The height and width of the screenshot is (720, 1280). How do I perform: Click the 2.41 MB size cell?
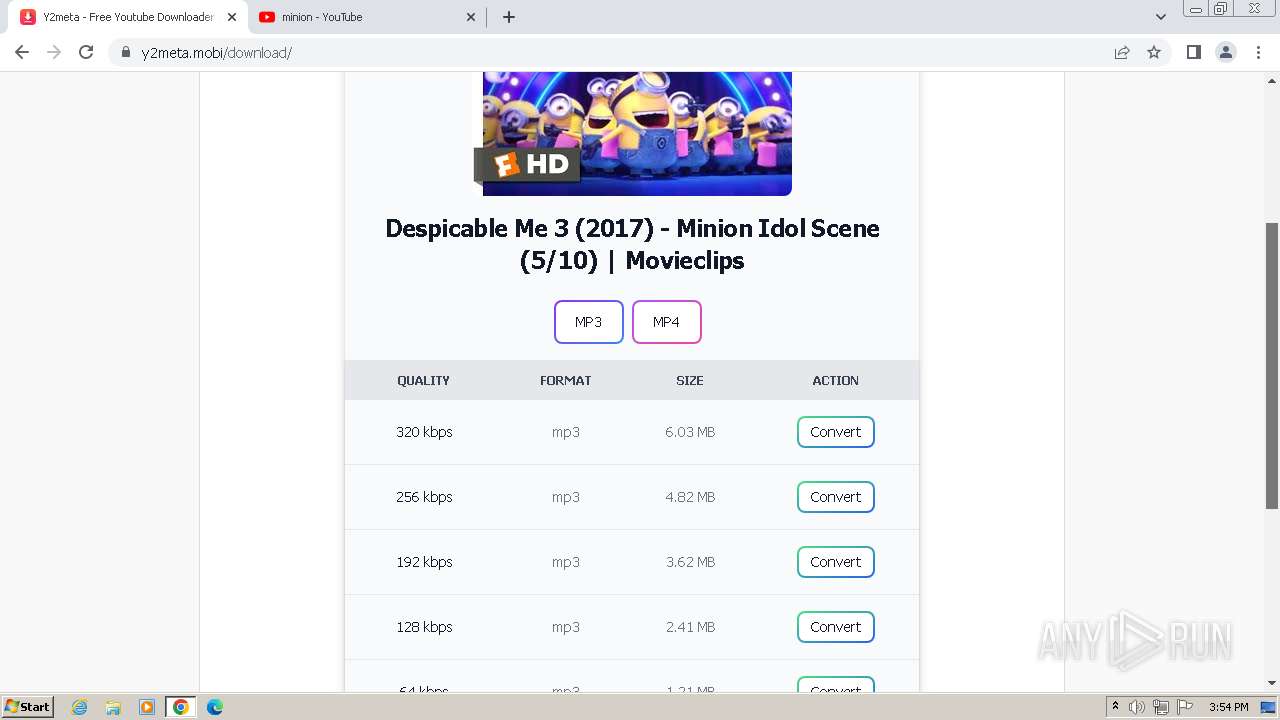click(690, 627)
